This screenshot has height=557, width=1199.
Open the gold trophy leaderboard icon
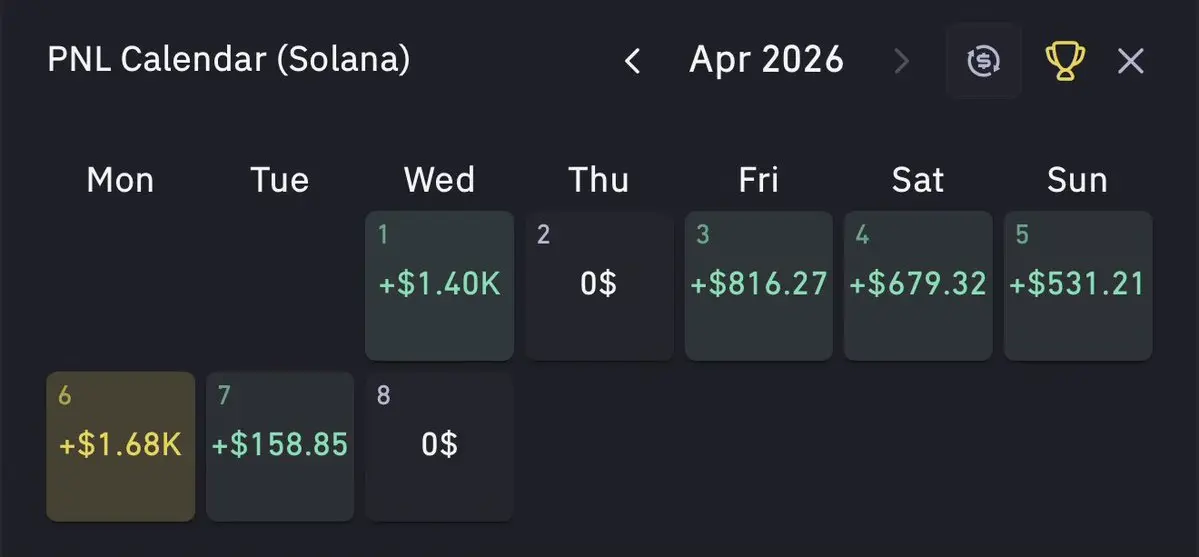(x=1065, y=60)
